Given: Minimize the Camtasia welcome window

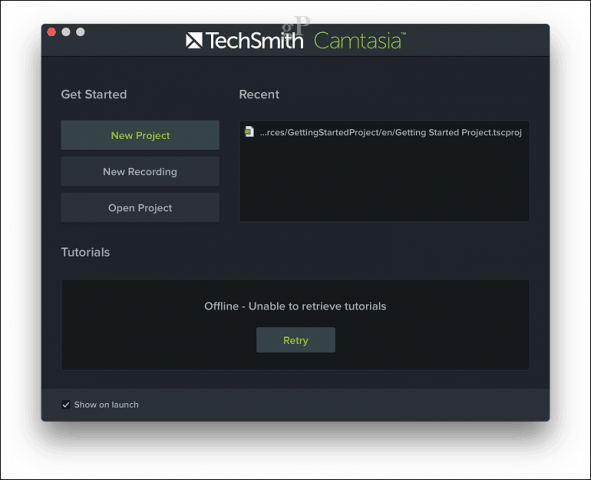Looking at the screenshot, I should [66, 32].
